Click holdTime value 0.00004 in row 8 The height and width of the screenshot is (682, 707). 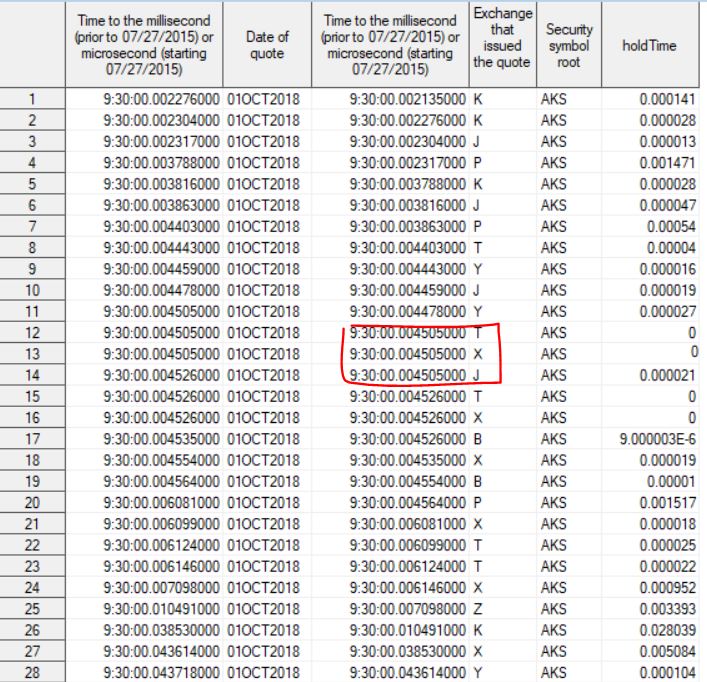point(671,247)
